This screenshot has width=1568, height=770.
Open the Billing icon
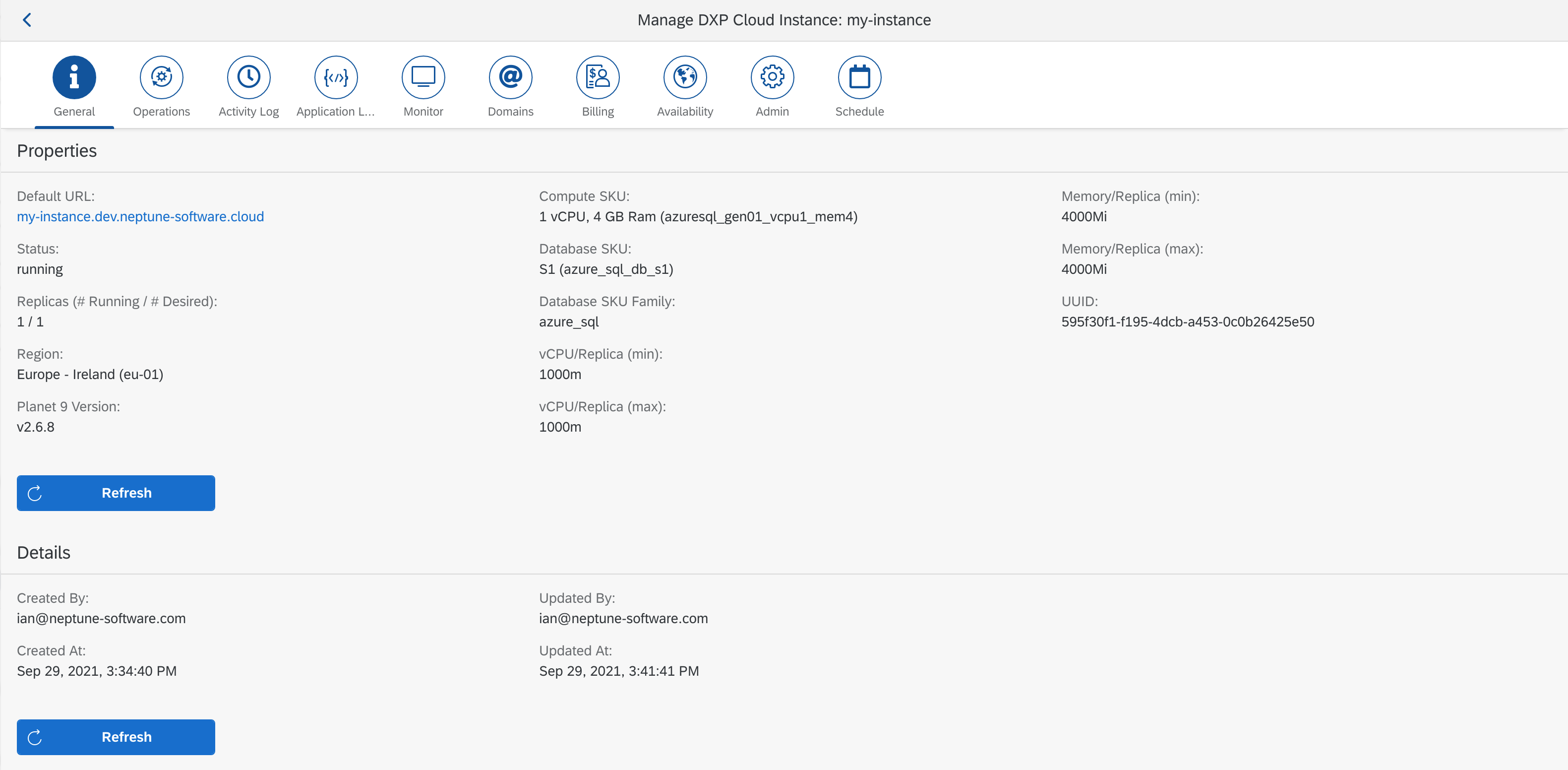pos(598,77)
